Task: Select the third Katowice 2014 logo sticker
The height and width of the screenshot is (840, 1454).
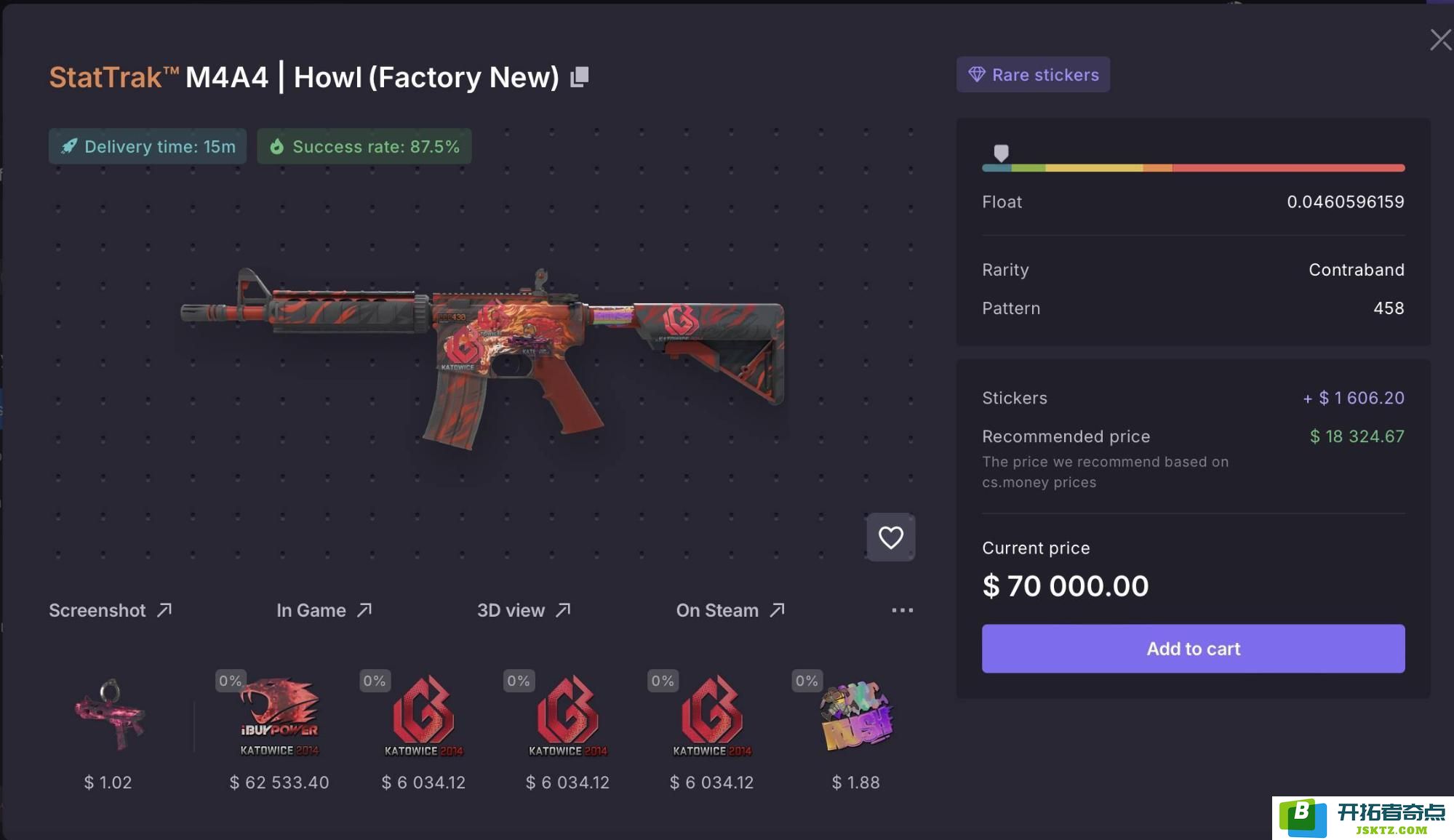Action: pyautogui.click(x=711, y=716)
